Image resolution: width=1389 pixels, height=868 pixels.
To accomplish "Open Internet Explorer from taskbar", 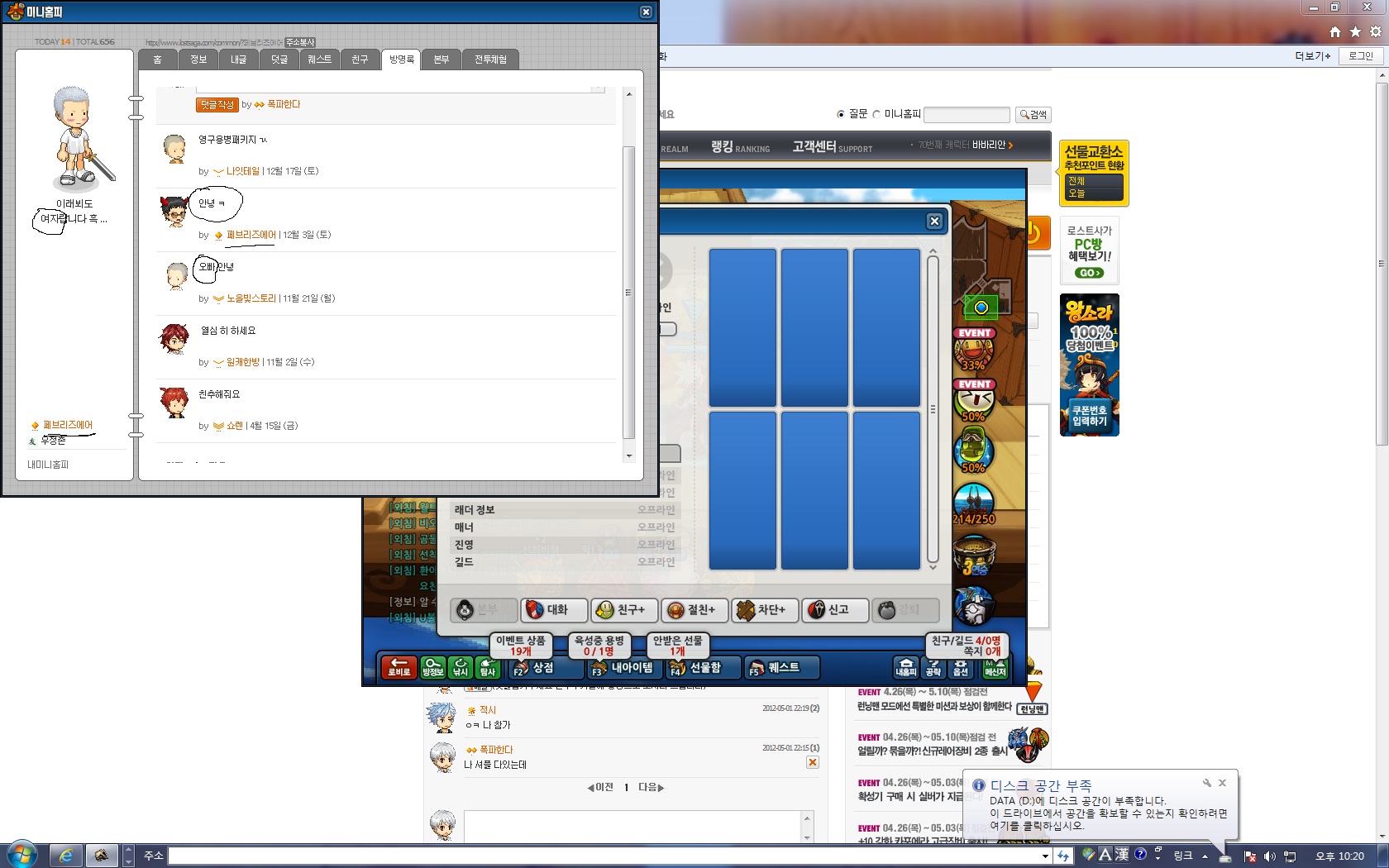I will [x=65, y=856].
